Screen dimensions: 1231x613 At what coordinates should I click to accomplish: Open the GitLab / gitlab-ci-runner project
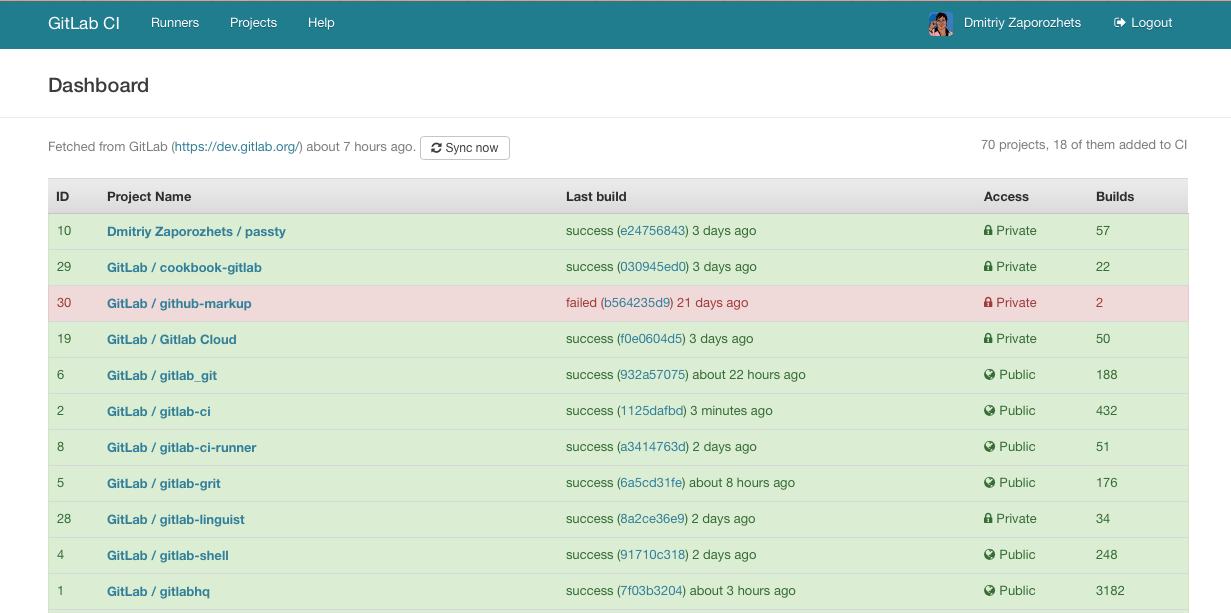point(181,447)
